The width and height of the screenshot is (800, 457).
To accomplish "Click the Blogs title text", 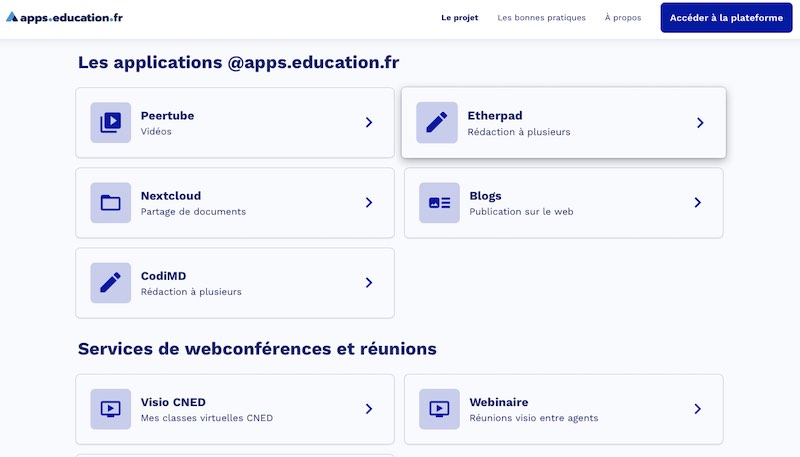I will pyautogui.click(x=485, y=196).
